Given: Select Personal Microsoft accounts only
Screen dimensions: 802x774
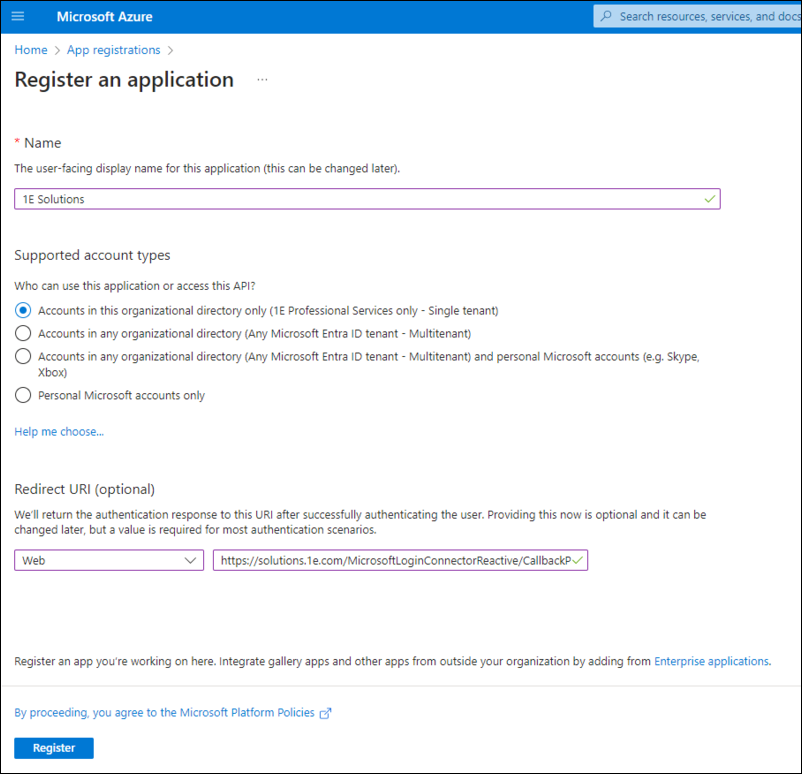Looking at the screenshot, I should (23, 395).
